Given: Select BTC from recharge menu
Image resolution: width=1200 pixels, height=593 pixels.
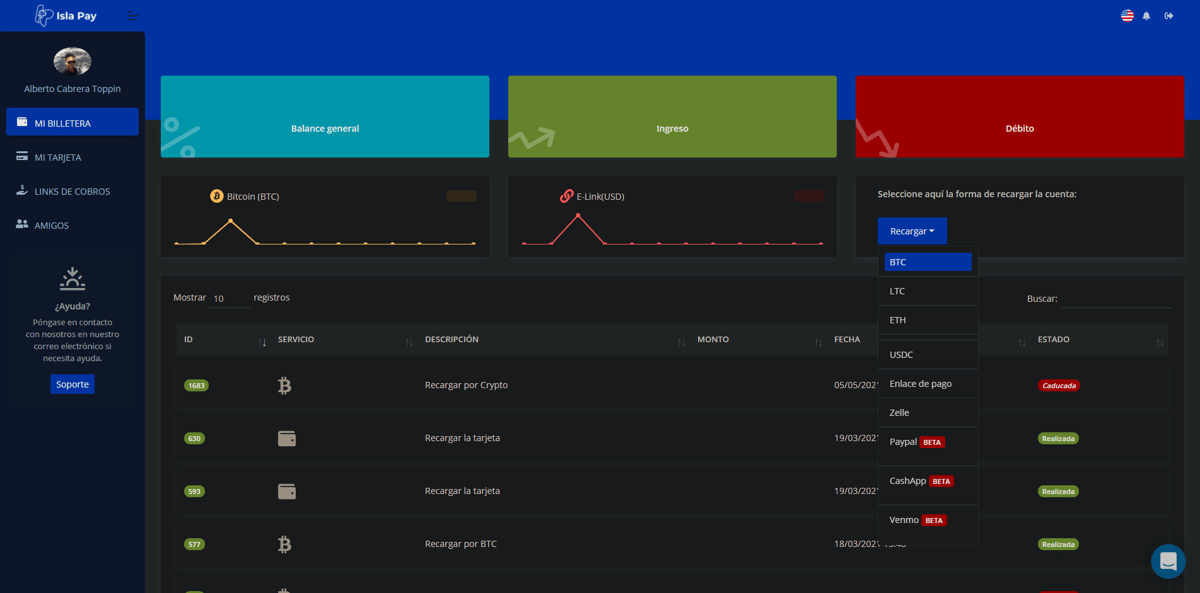Looking at the screenshot, I should pyautogui.click(x=928, y=262).
